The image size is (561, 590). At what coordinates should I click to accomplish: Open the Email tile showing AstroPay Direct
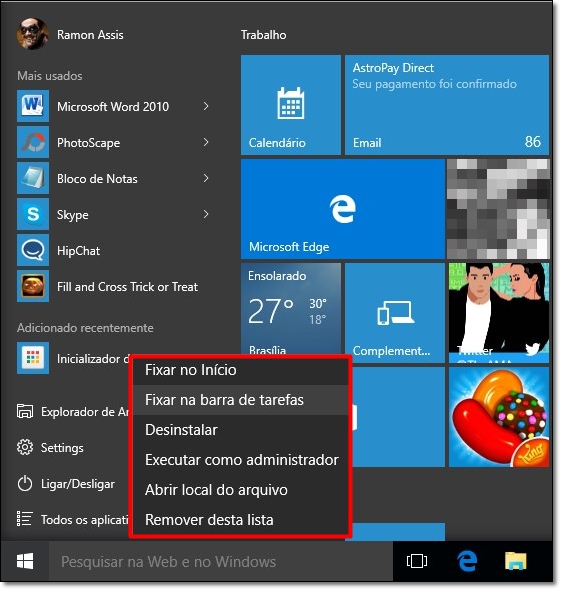[447, 105]
